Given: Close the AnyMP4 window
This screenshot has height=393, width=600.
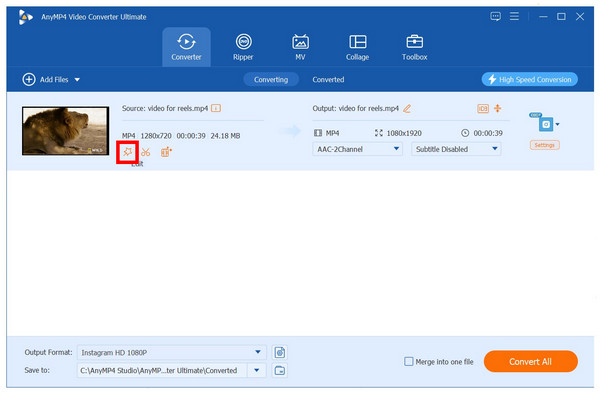Looking at the screenshot, I should click(580, 16).
